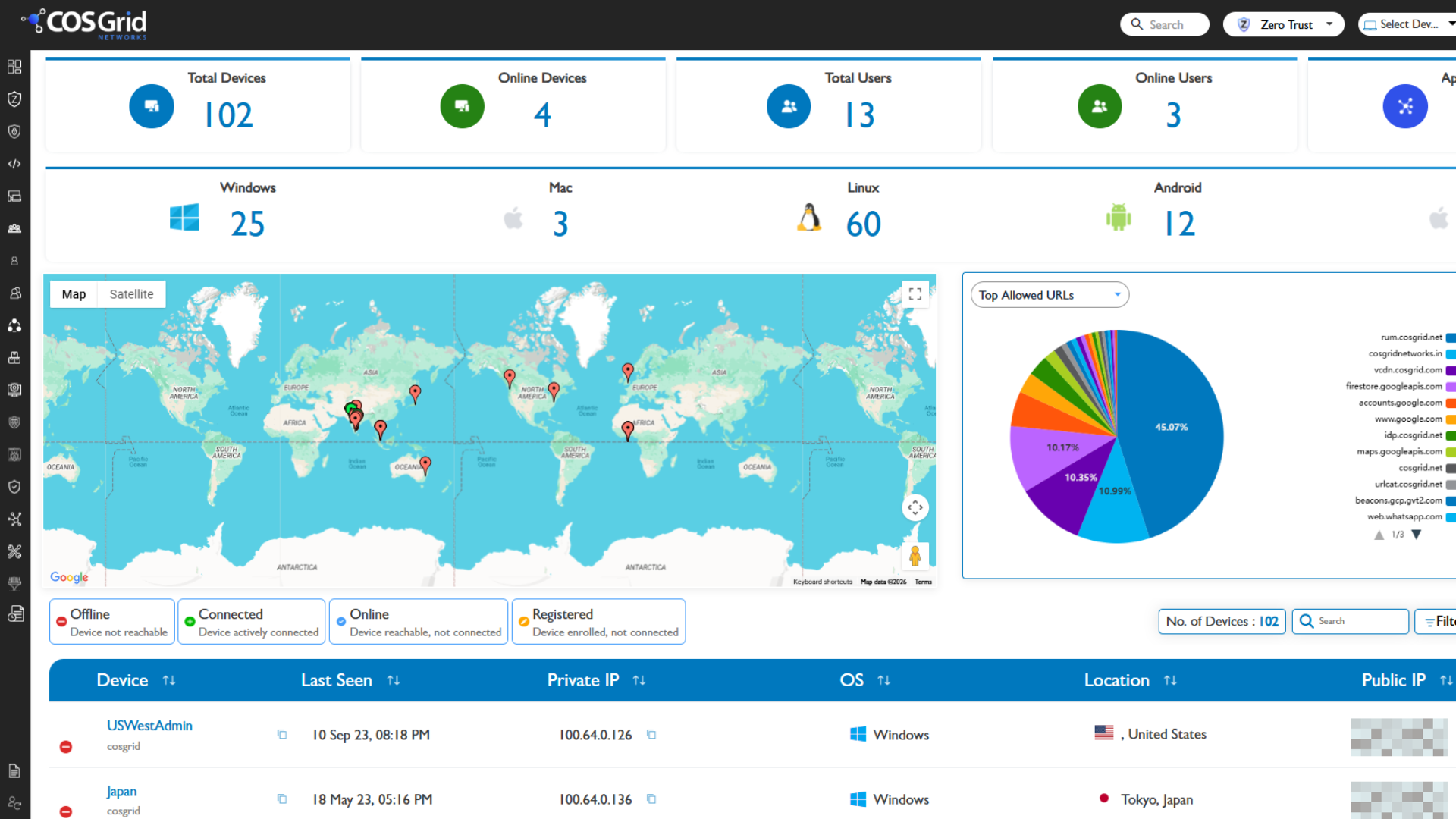Click the Online Users green circle icon
Viewport: 1456px width, 819px height.
point(1100,106)
